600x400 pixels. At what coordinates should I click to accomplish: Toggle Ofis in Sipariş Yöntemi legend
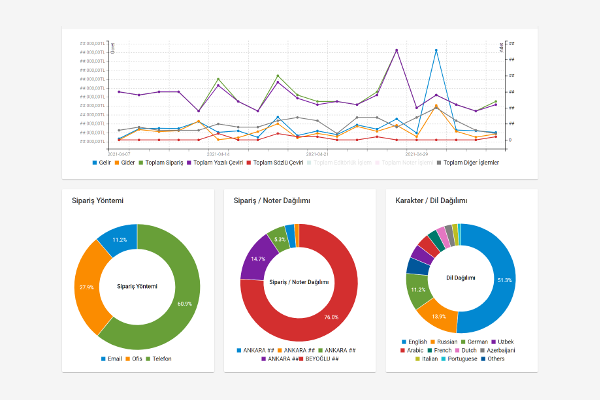pos(134,359)
